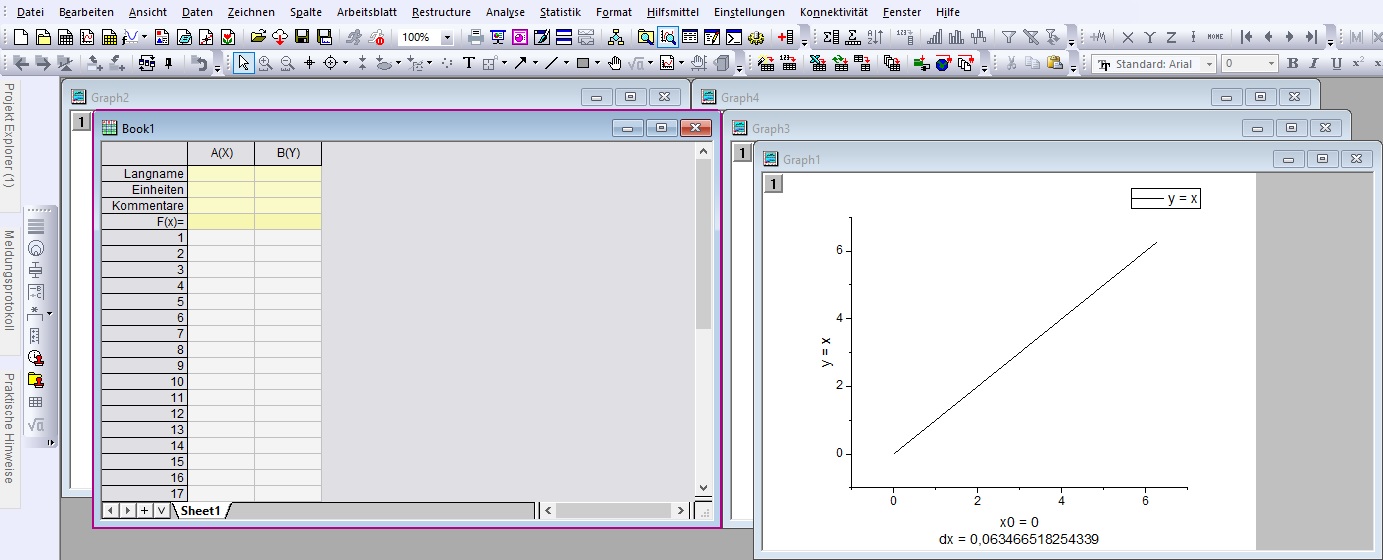Image resolution: width=1383 pixels, height=560 pixels.
Task: Click the red clock icon in side toolbar
Action: [x=37, y=358]
